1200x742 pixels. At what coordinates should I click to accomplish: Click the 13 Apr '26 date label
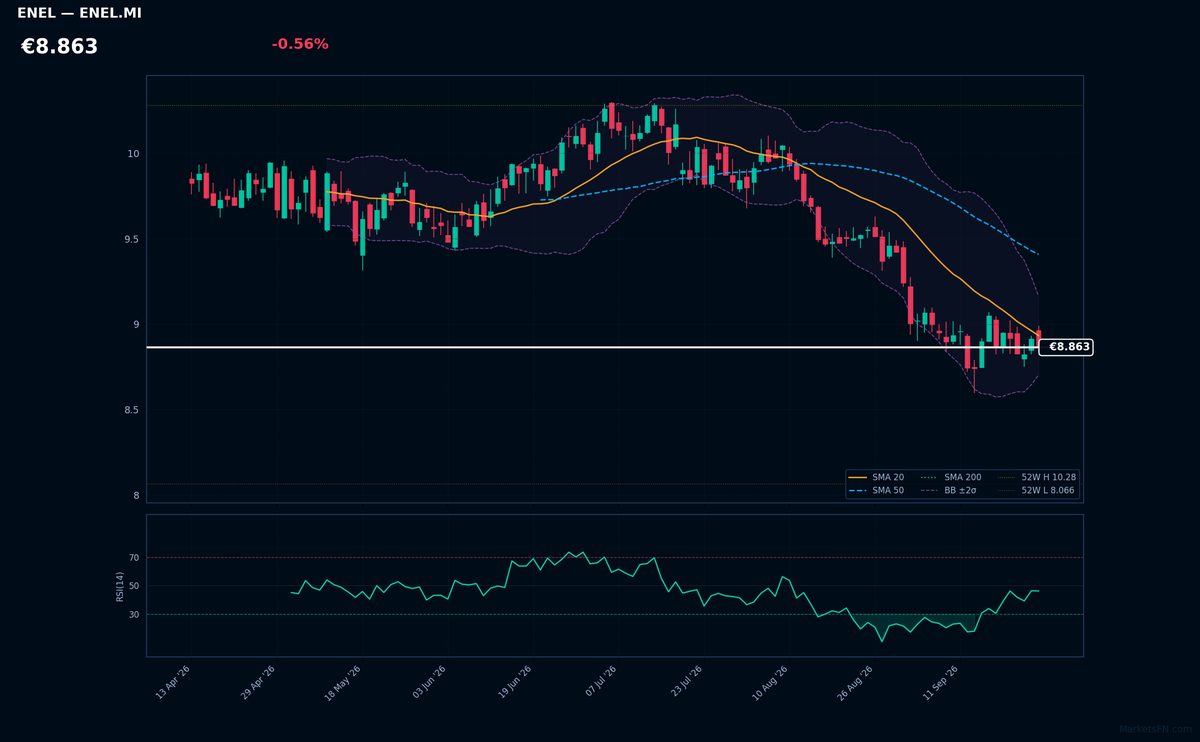tap(173, 682)
